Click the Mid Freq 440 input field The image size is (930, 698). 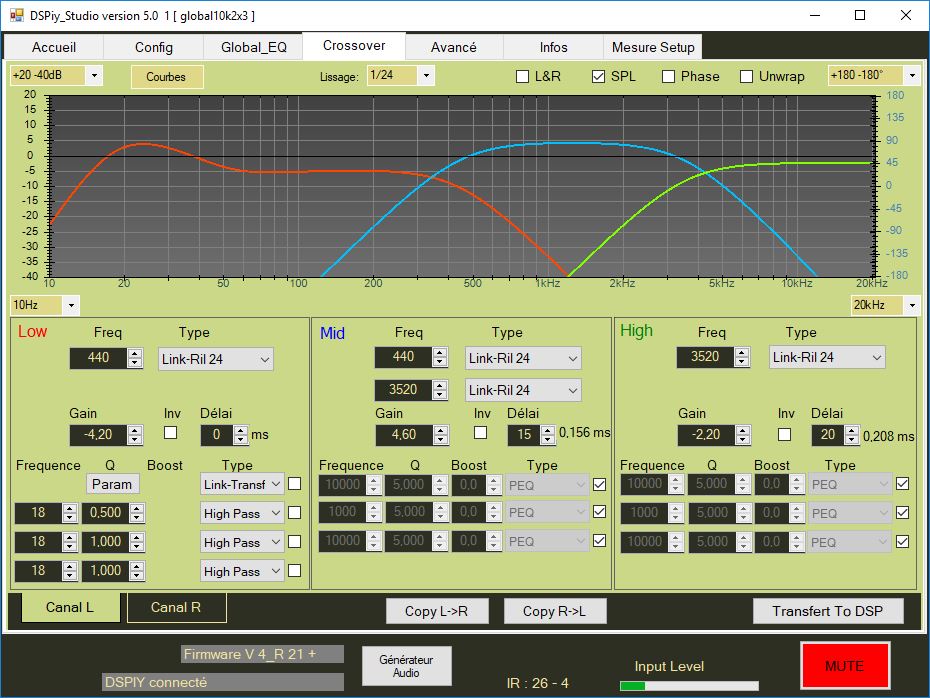pyautogui.click(x=401, y=357)
